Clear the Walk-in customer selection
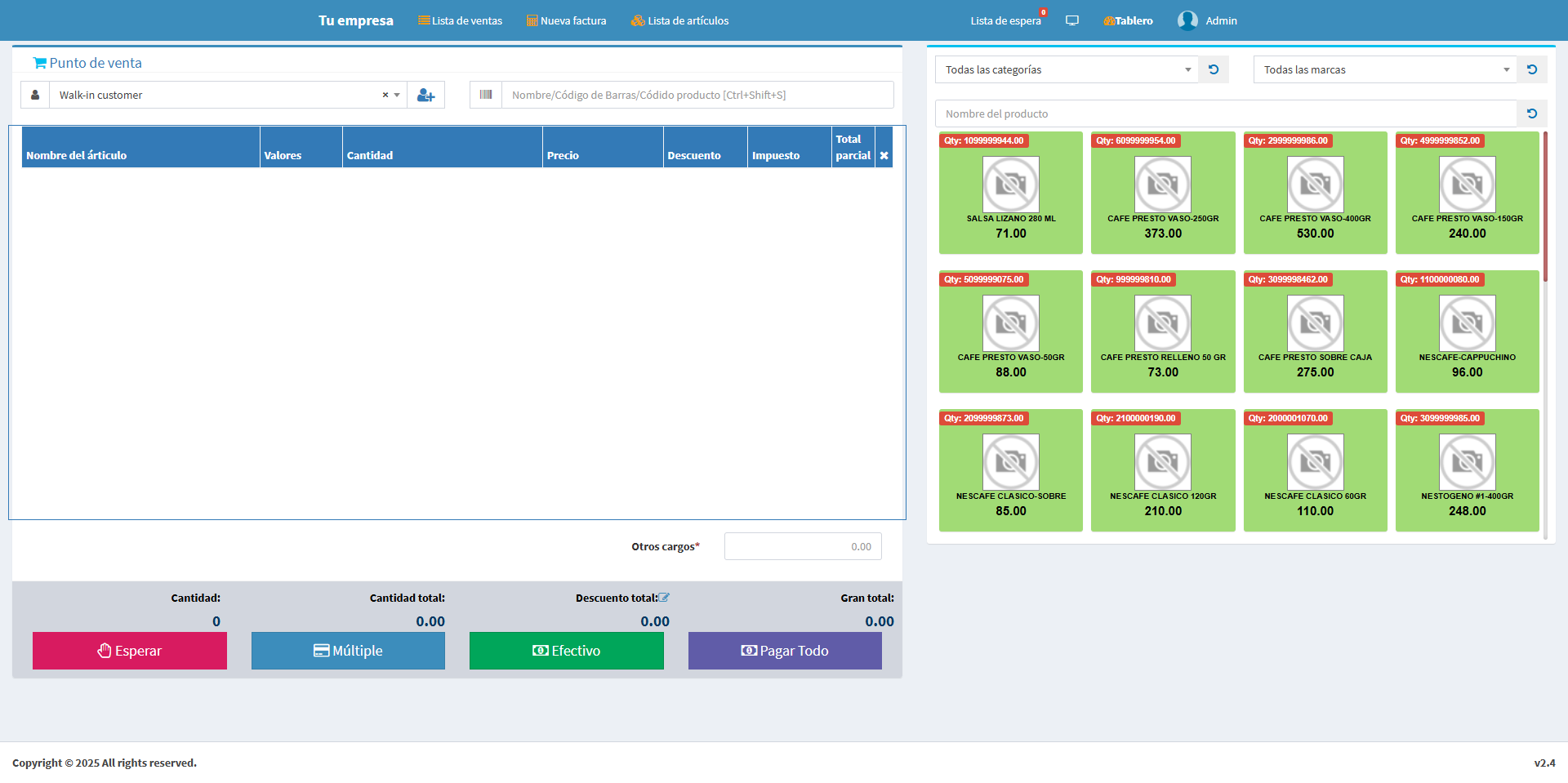Image resolution: width=1568 pixels, height=783 pixels. click(x=385, y=96)
